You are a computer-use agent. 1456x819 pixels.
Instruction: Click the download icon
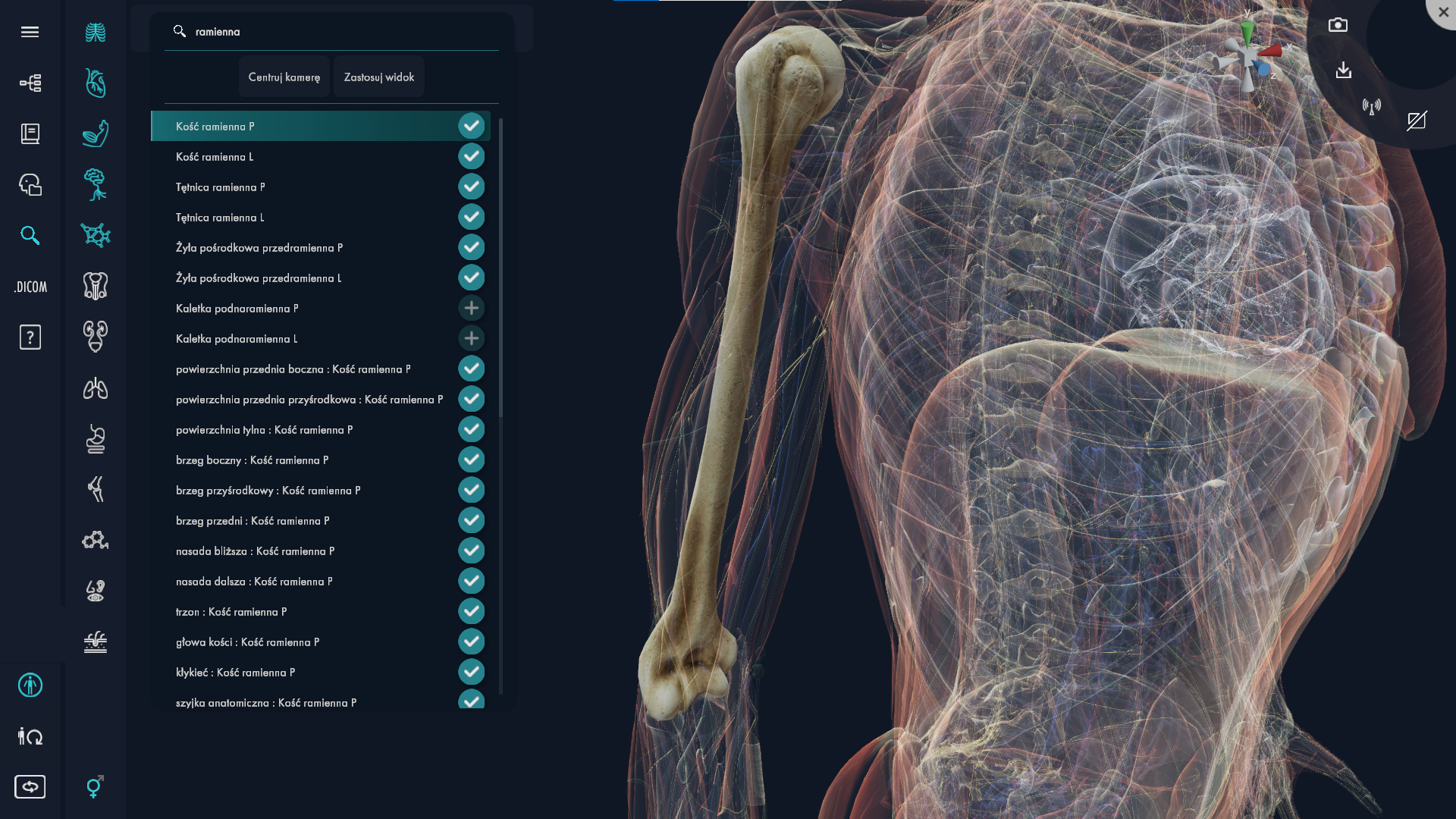pyautogui.click(x=1343, y=71)
